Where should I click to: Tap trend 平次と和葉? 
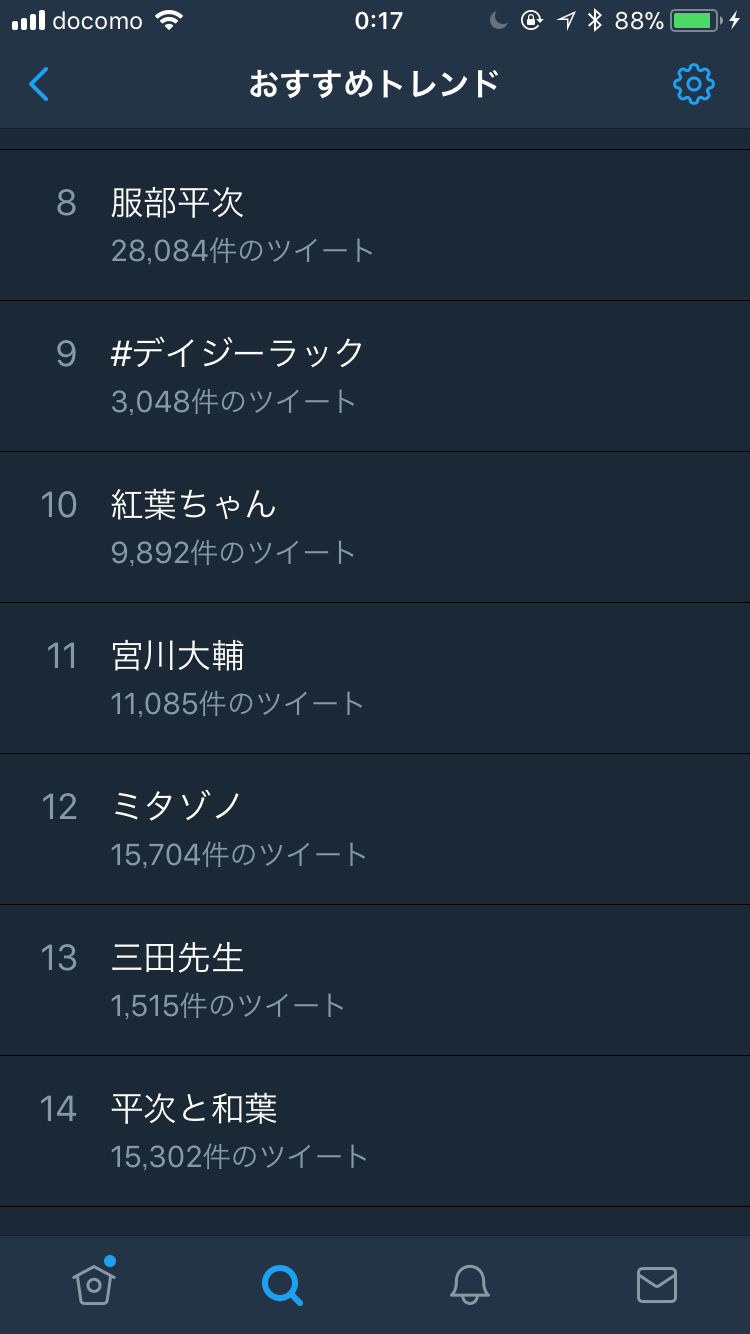[x=194, y=1109]
